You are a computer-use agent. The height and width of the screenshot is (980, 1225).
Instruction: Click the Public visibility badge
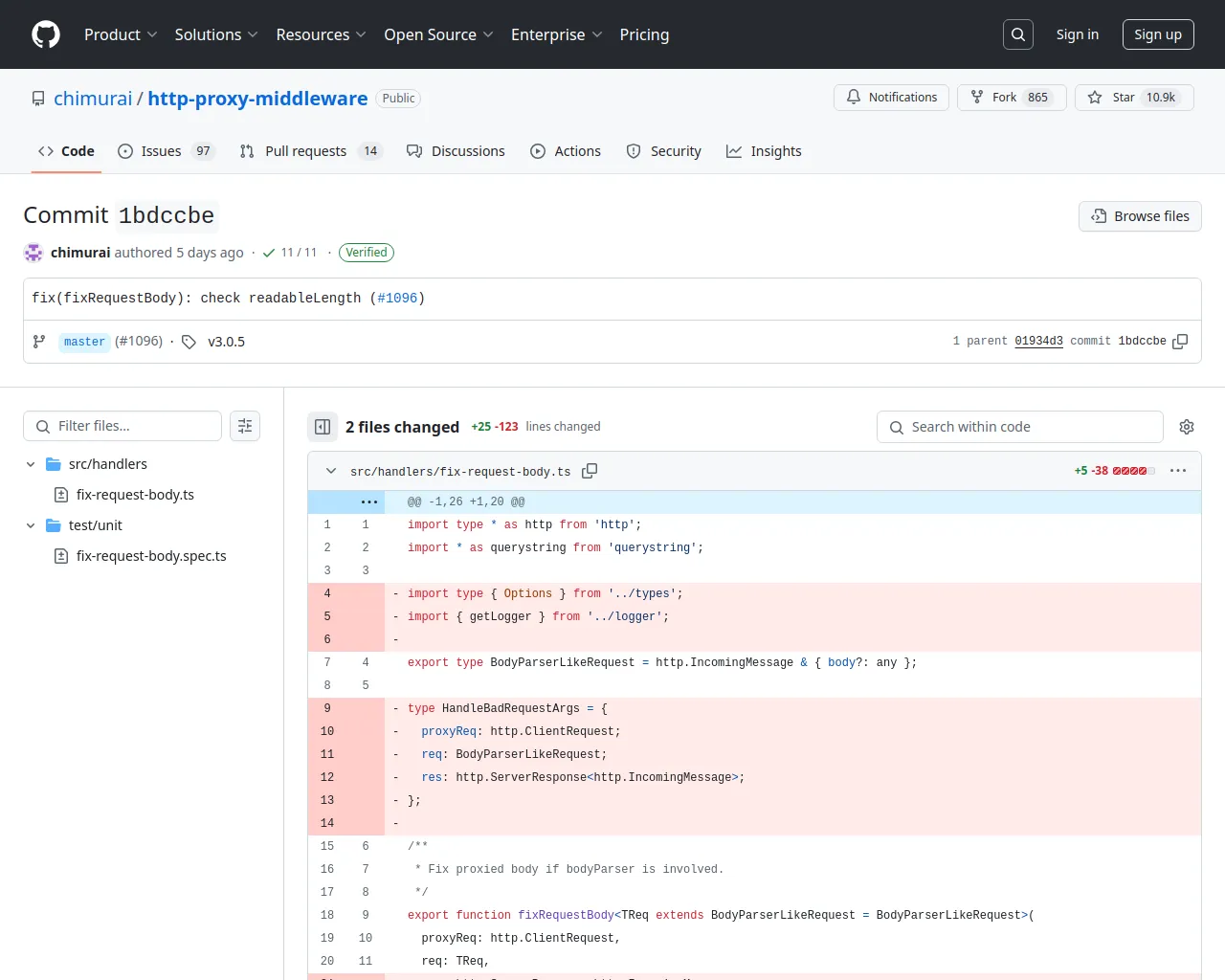399,99
